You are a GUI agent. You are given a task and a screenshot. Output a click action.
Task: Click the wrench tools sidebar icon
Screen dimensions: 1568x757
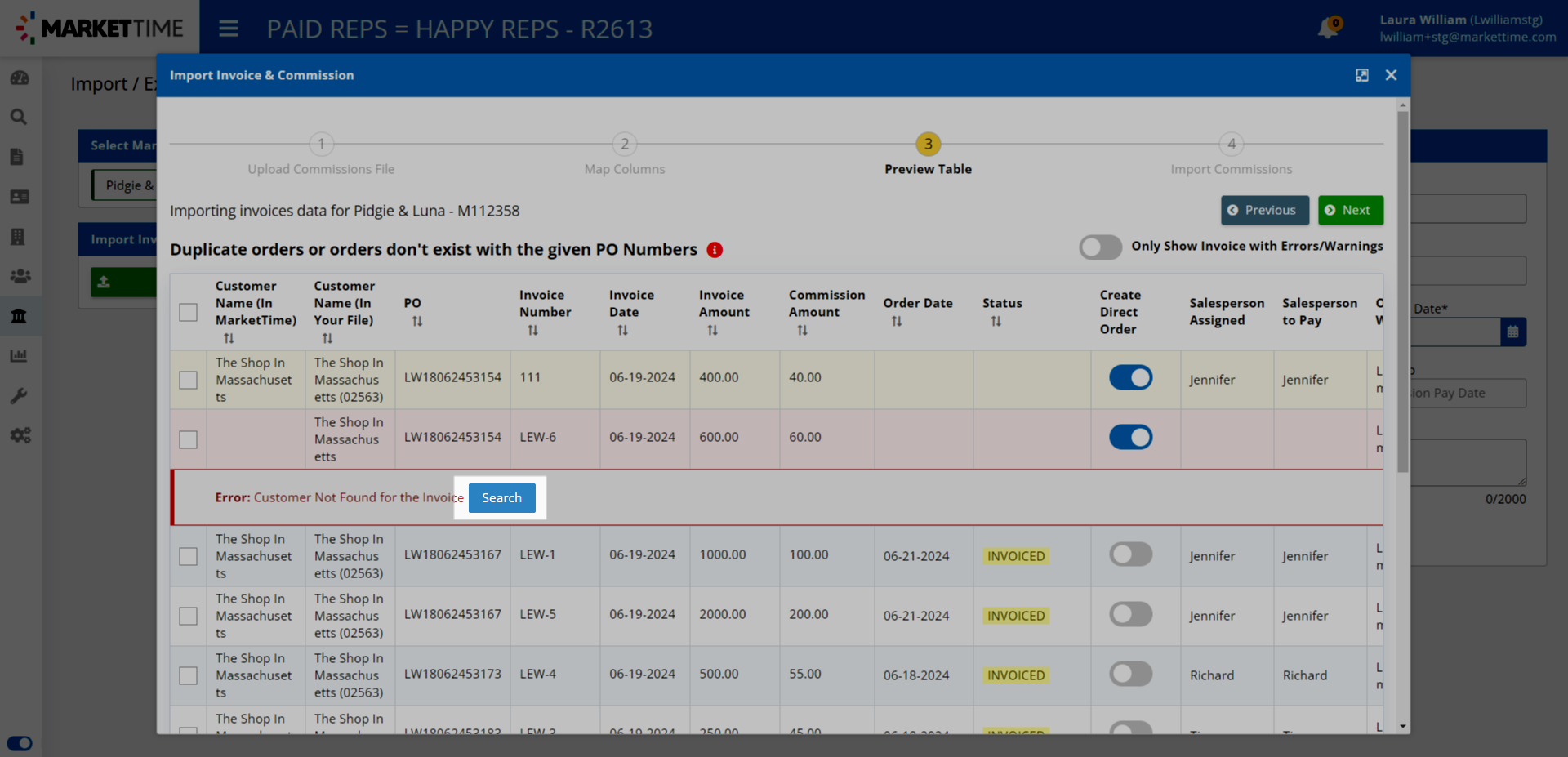point(19,396)
